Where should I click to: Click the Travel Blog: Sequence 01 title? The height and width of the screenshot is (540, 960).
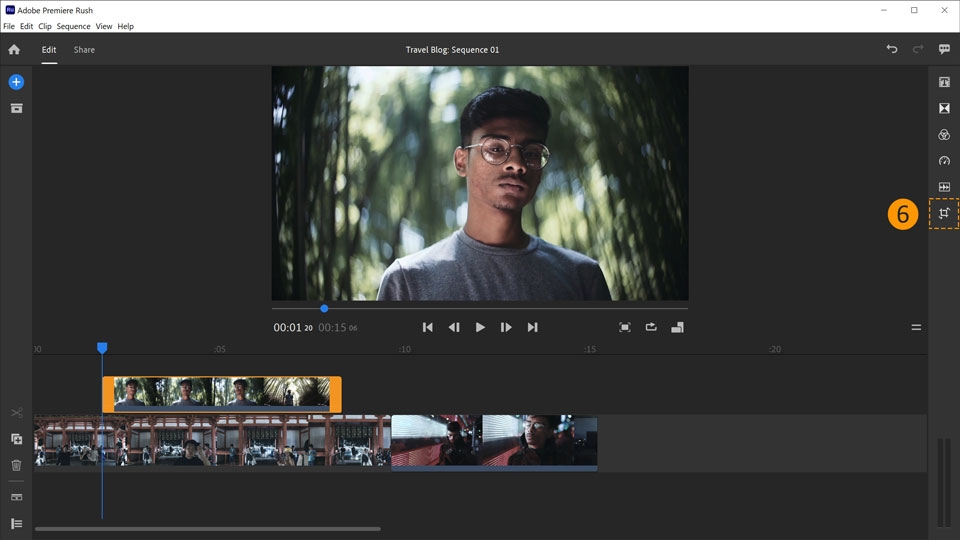(452, 50)
